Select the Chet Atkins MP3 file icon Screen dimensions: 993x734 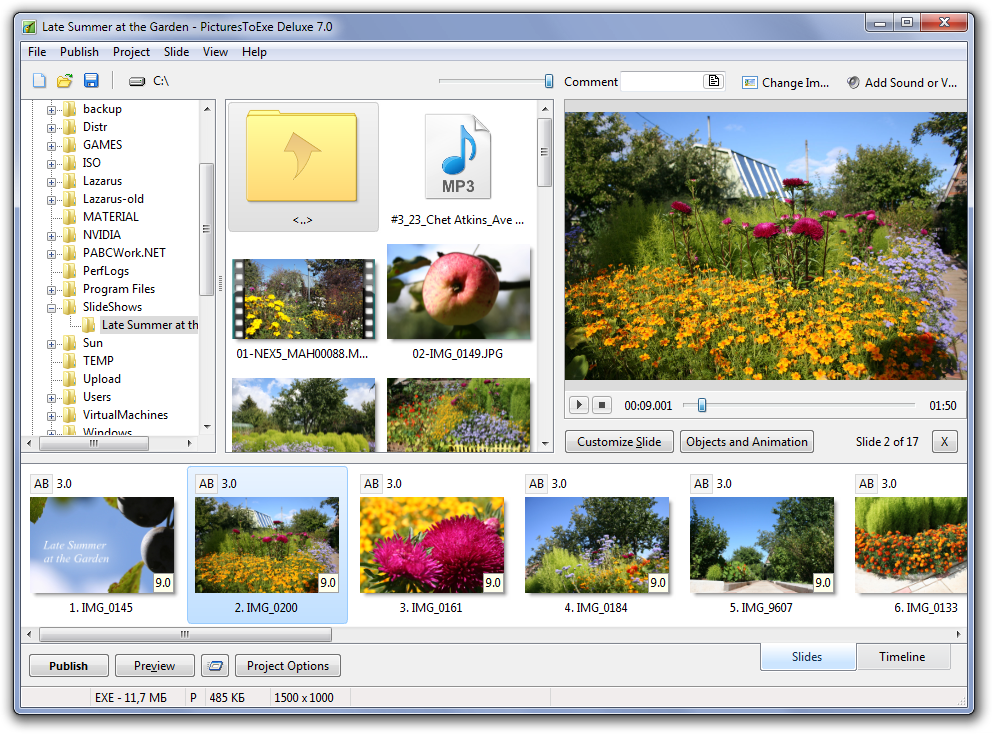click(x=458, y=156)
